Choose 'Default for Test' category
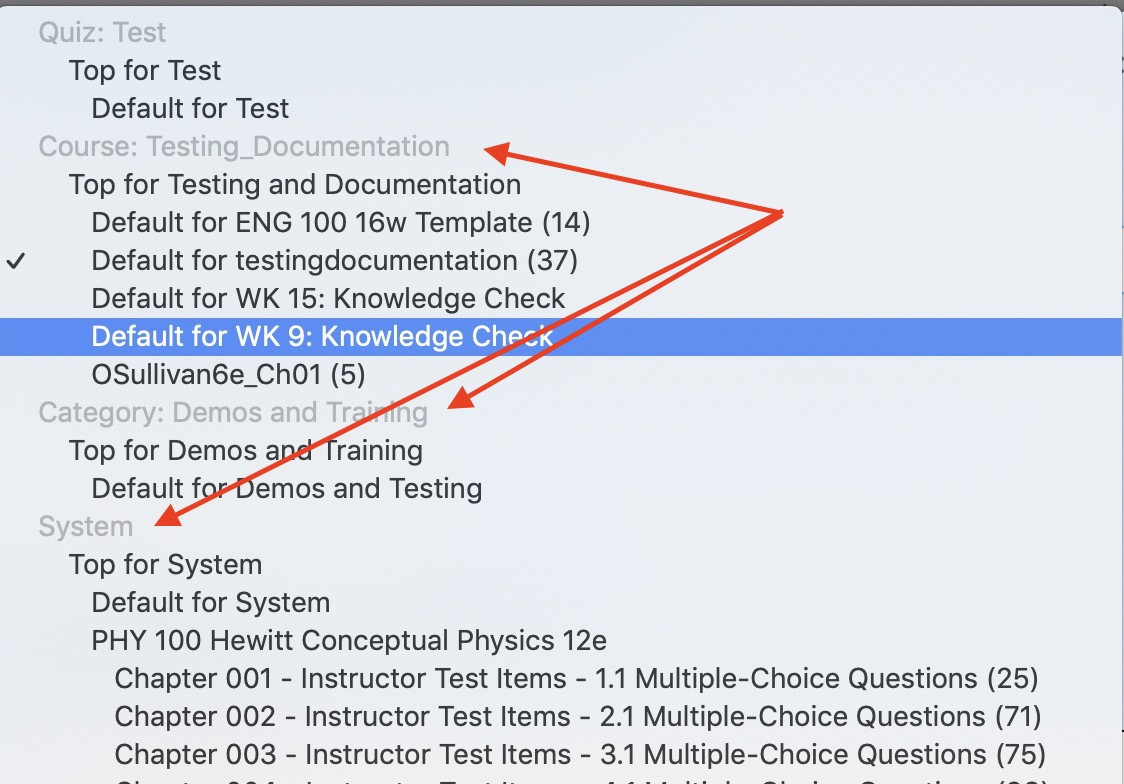Viewport: 1124px width, 784px height. point(190,108)
